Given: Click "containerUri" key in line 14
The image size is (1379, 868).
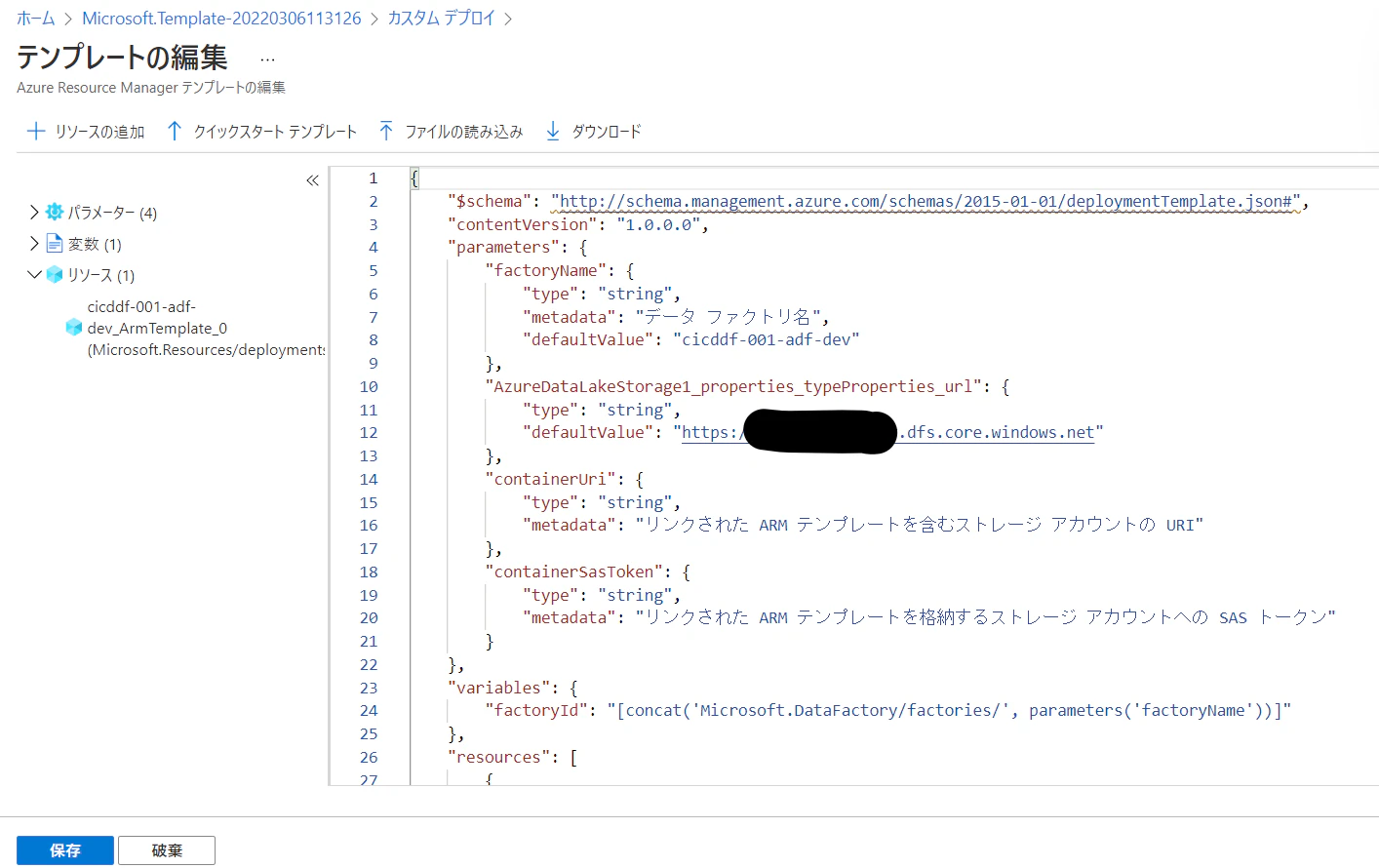Looking at the screenshot, I should 551,479.
